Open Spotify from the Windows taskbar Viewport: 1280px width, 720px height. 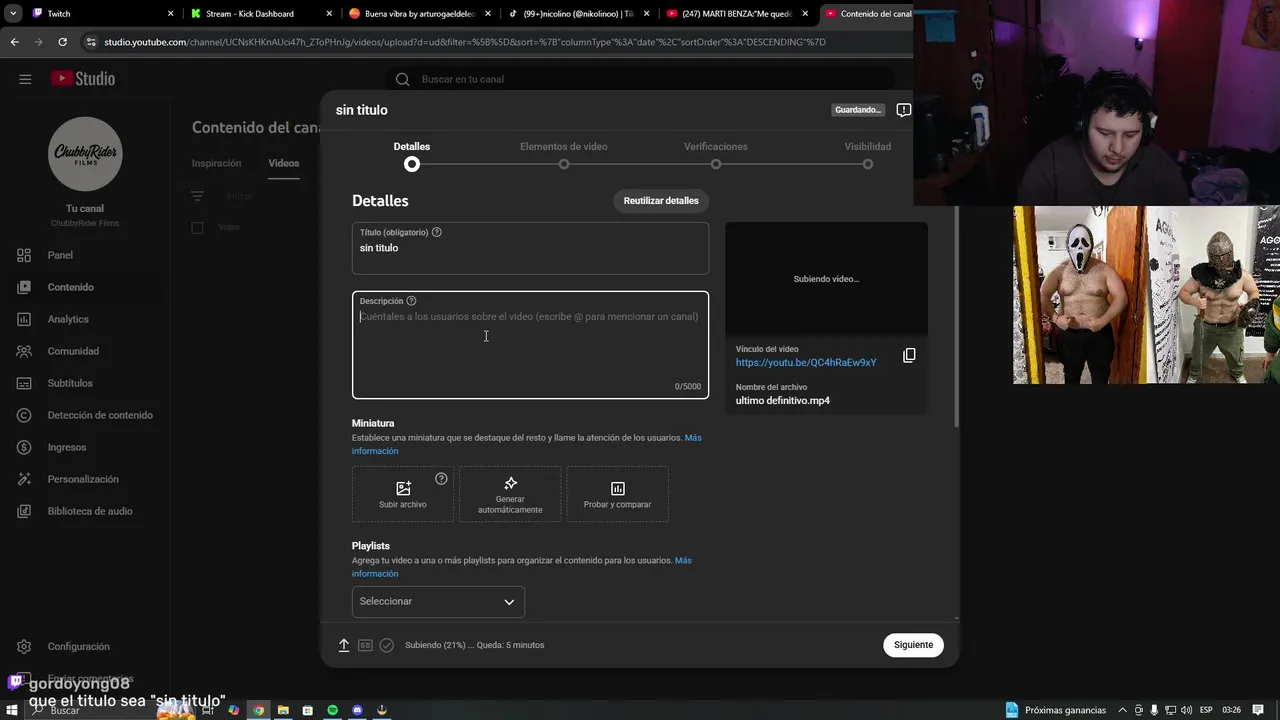pyautogui.click(x=333, y=710)
